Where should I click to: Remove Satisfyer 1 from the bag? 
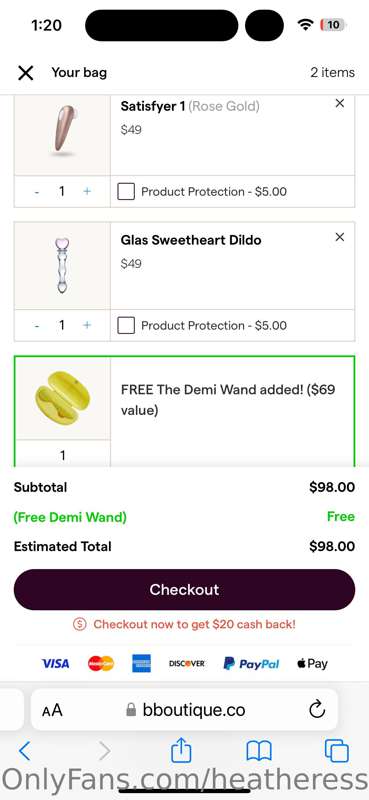tap(340, 104)
